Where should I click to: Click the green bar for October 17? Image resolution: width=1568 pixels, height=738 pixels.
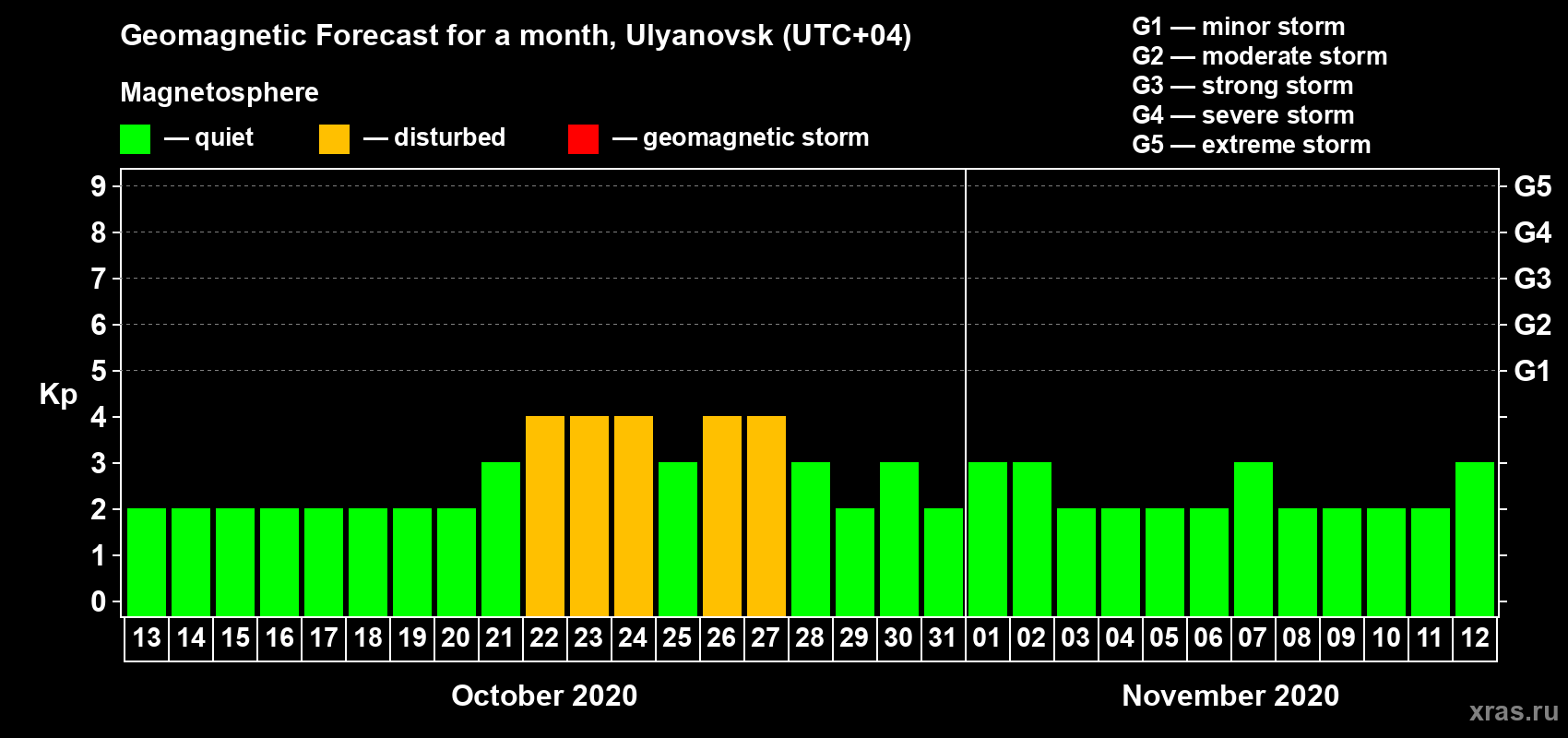(x=324, y=562)
